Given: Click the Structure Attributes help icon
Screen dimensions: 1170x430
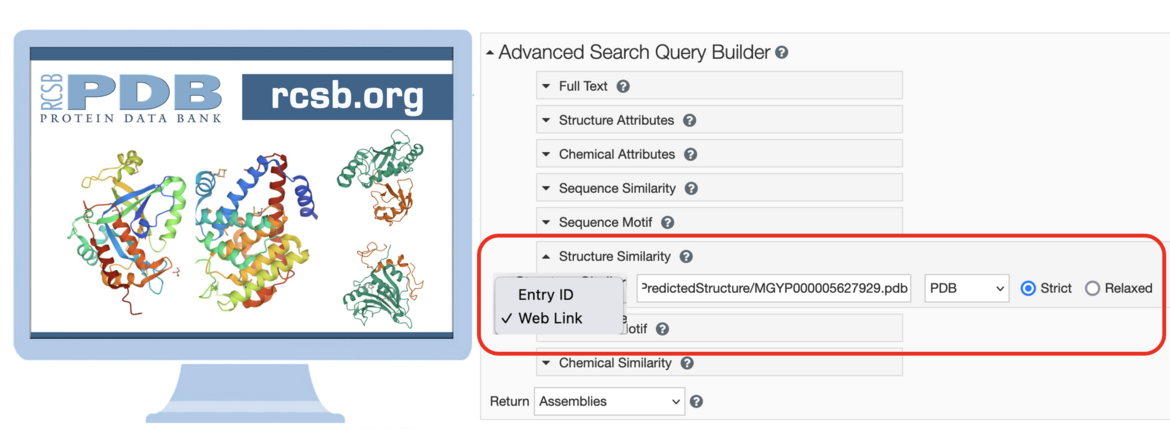Looking at the screenshot, I should [x=689, y=120].
